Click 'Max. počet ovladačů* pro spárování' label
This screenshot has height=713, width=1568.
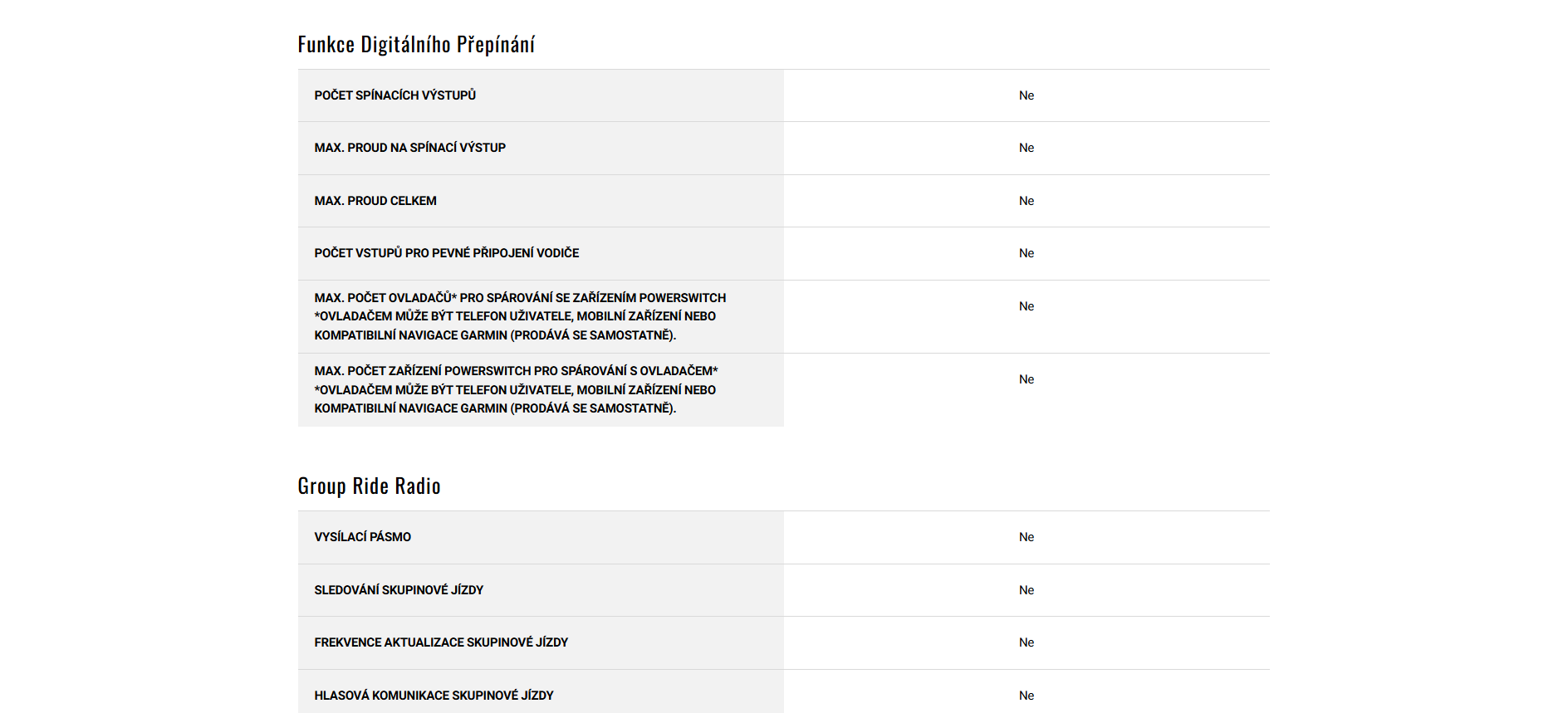pos(519,298)
